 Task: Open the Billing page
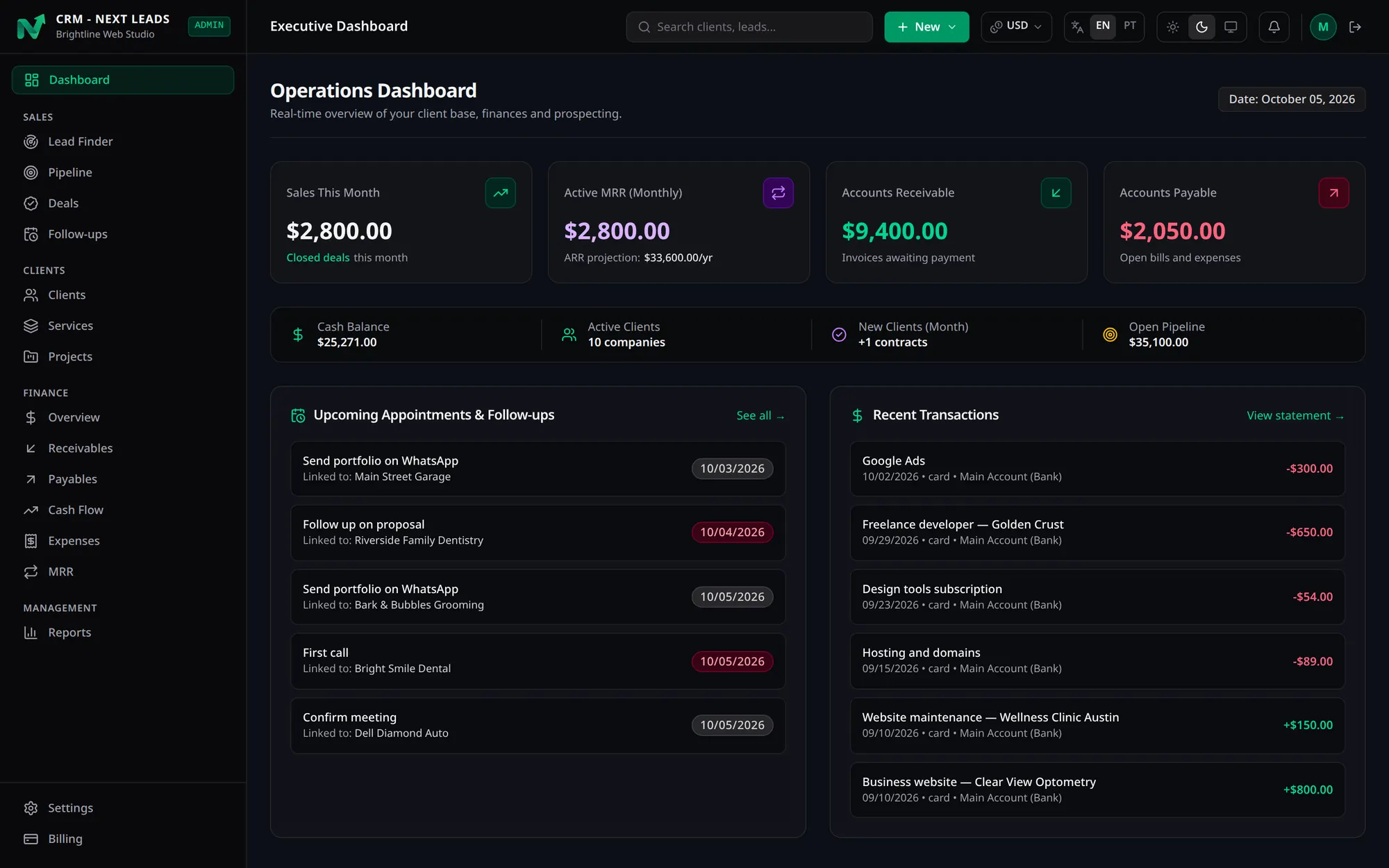(123, 839)
